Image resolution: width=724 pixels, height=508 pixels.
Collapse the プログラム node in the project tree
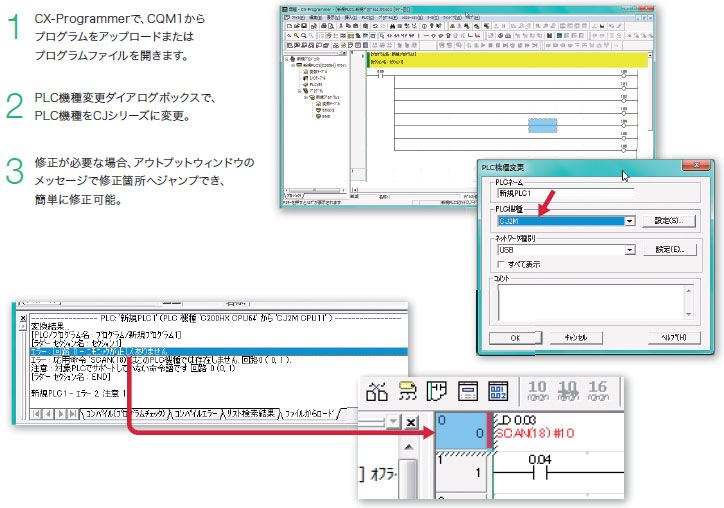pos(299,91)
